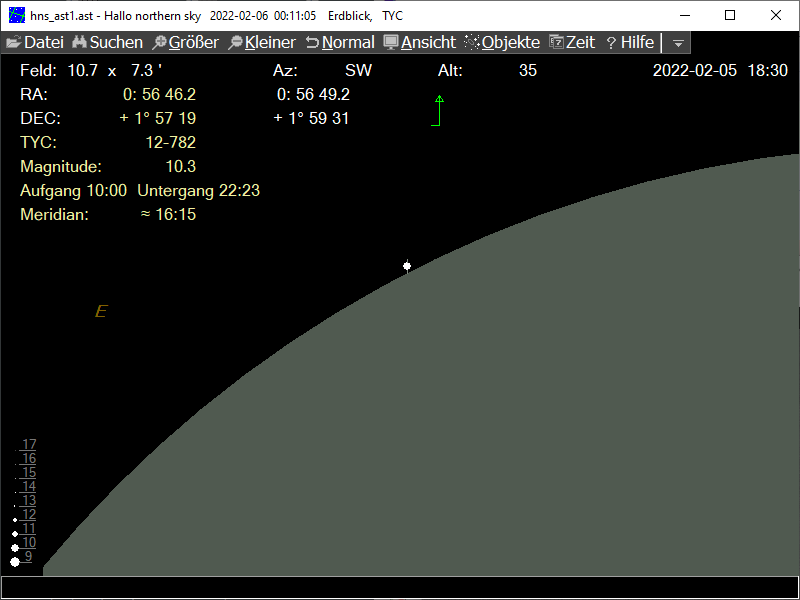Click the application icon in the title bar
800x600 pixels.
tap(17, 16)
